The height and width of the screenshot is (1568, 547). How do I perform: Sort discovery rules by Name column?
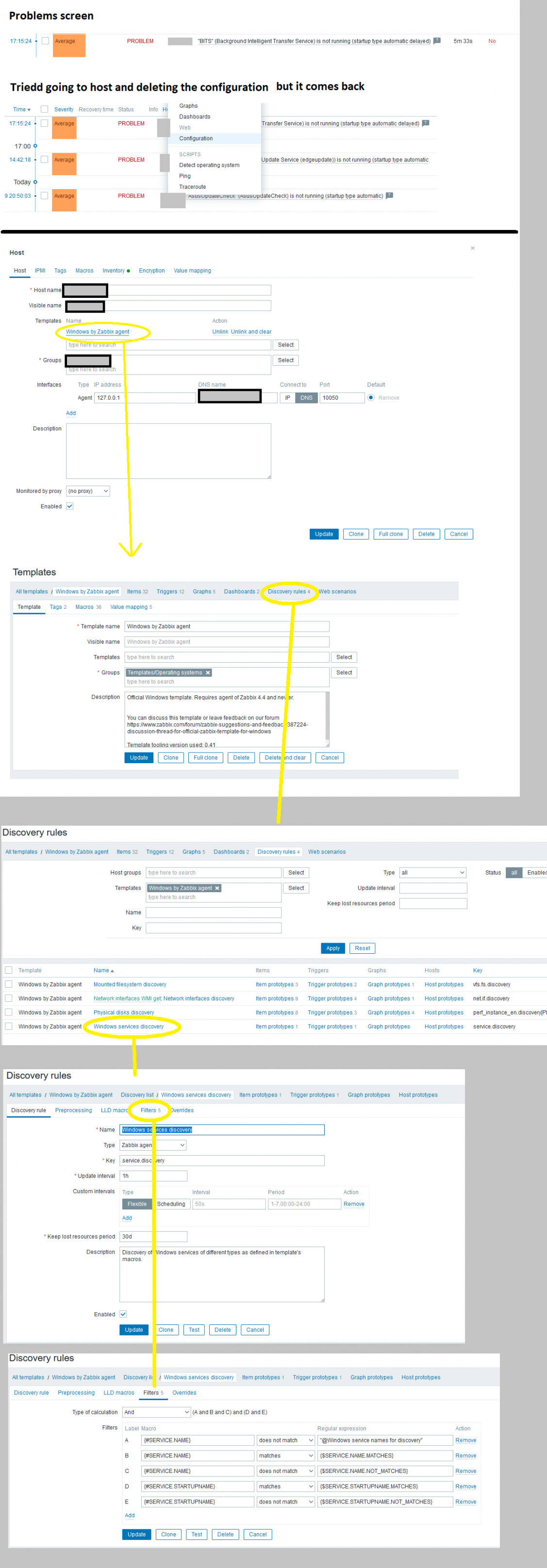(x=103, y=970)
